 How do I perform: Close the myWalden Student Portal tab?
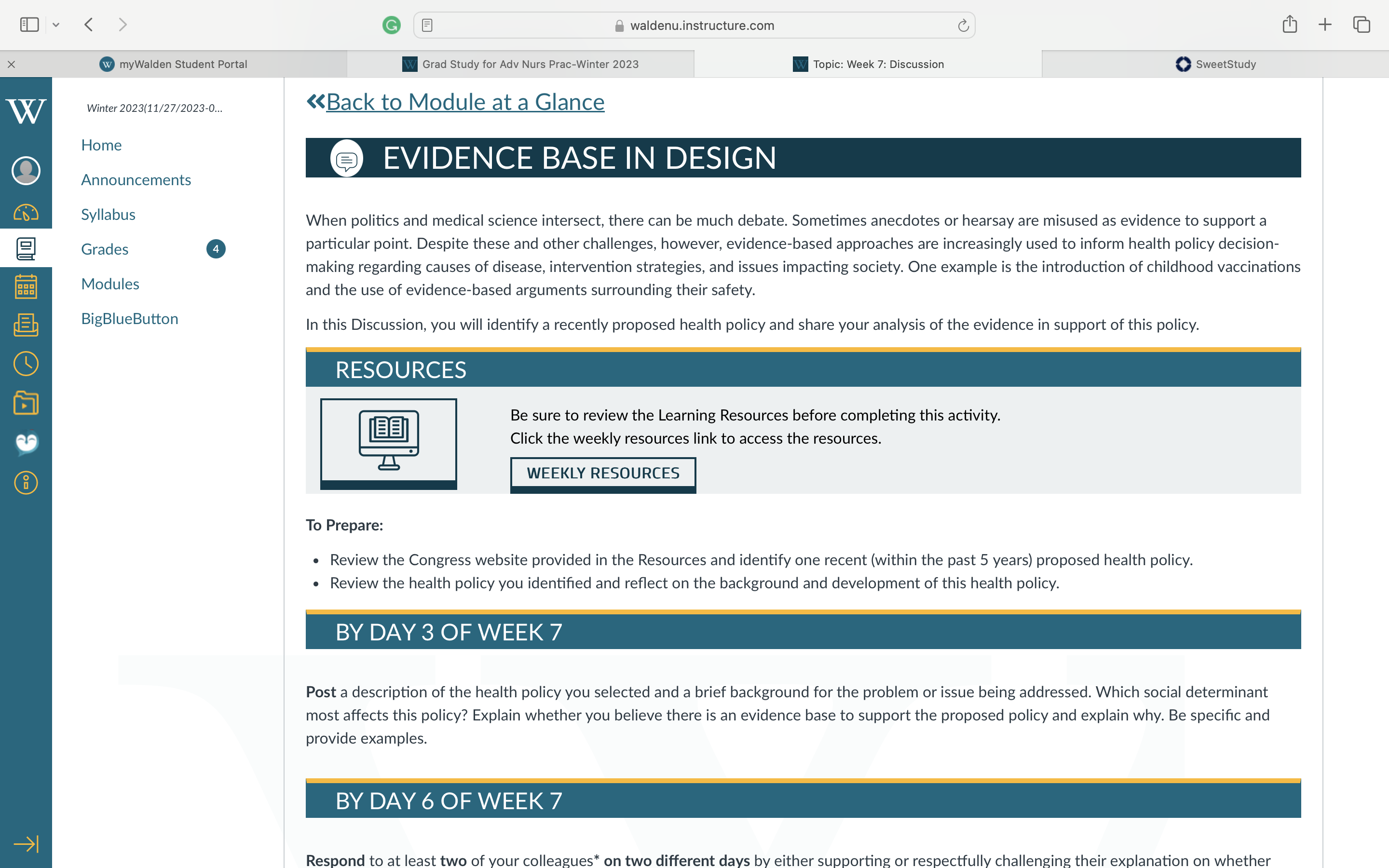[x=12, y=64]
